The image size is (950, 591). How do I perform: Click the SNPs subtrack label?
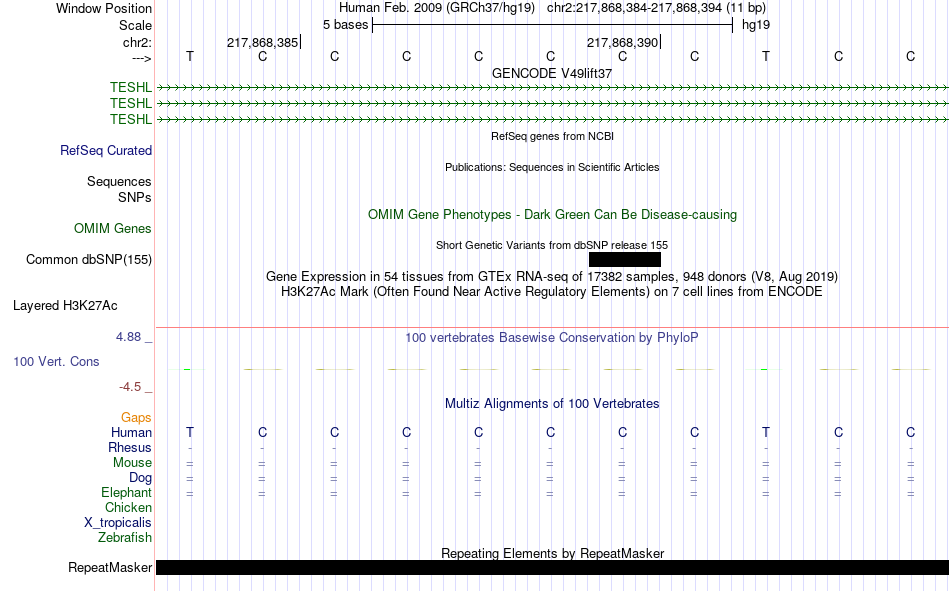coord(135,197)
